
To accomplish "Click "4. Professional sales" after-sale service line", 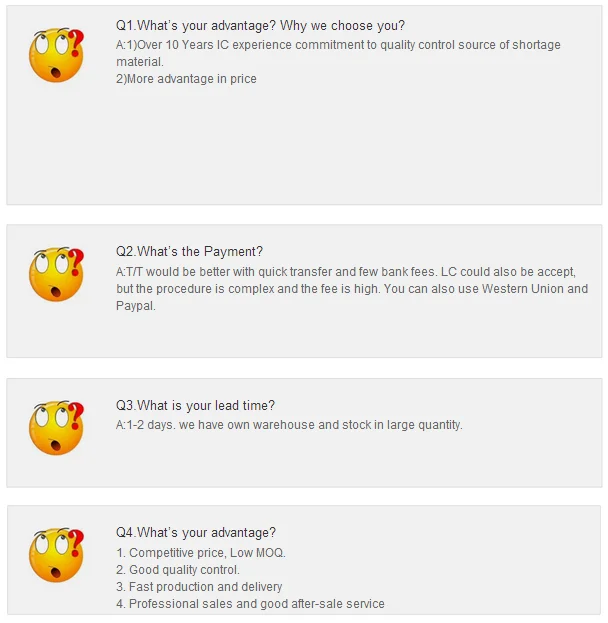I will click(250, 604).
